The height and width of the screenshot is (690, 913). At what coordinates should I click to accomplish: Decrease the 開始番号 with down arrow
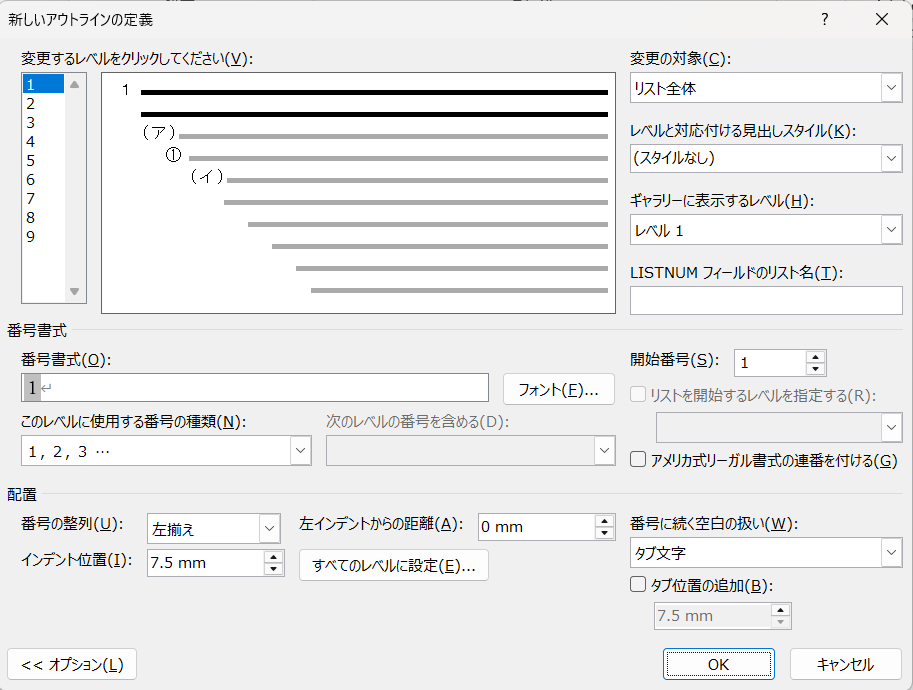816,369
